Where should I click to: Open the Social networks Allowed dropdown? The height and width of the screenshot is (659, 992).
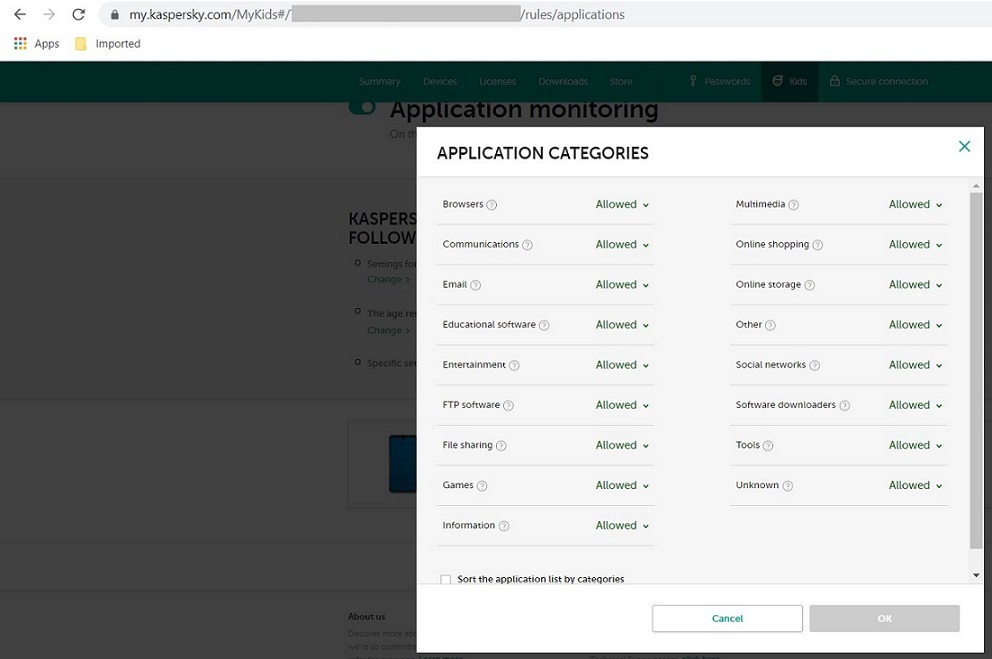915,366
